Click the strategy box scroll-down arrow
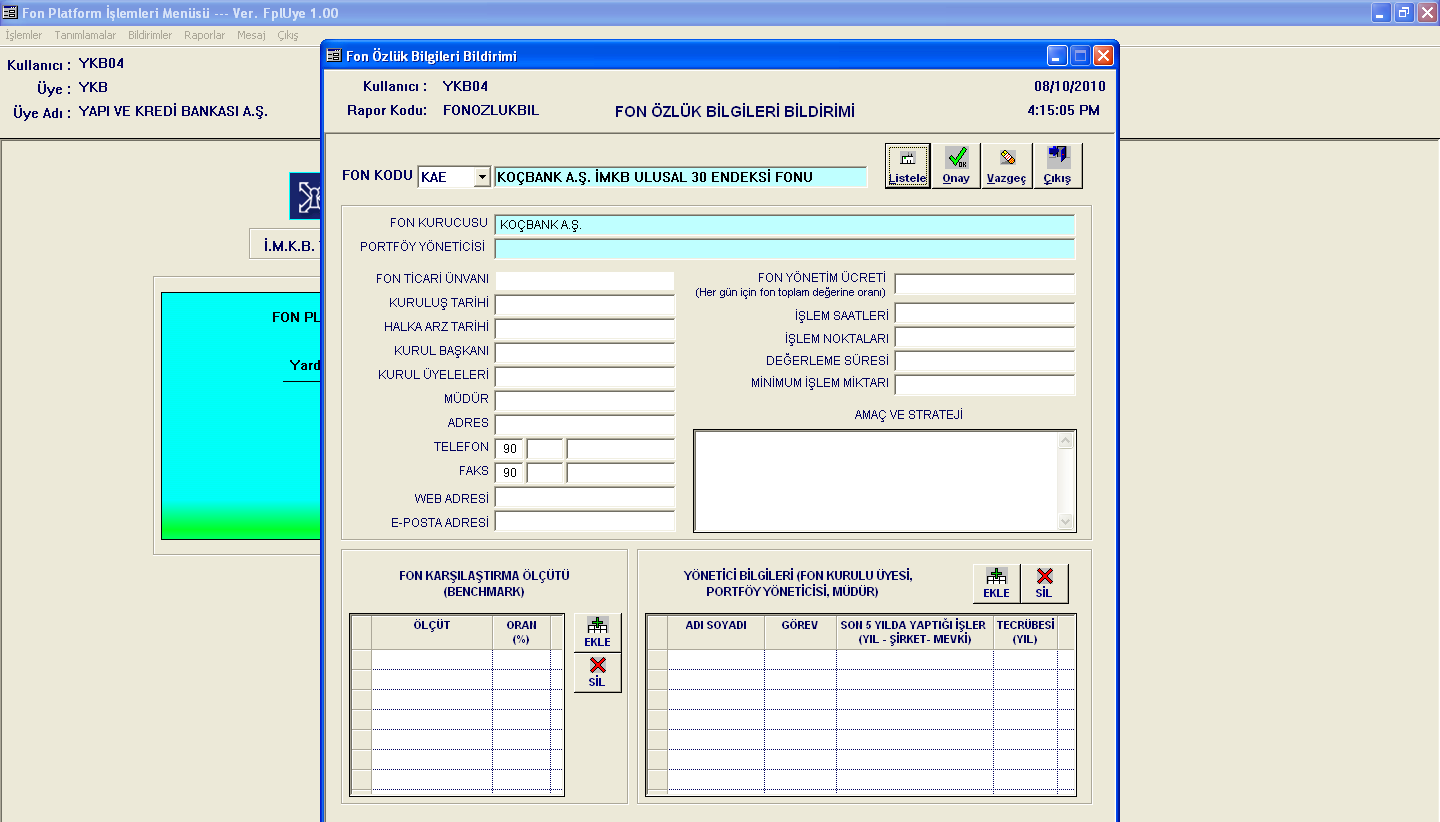Image resolution: width=1440 pixels, height=822 pixels. point(1066,522)
